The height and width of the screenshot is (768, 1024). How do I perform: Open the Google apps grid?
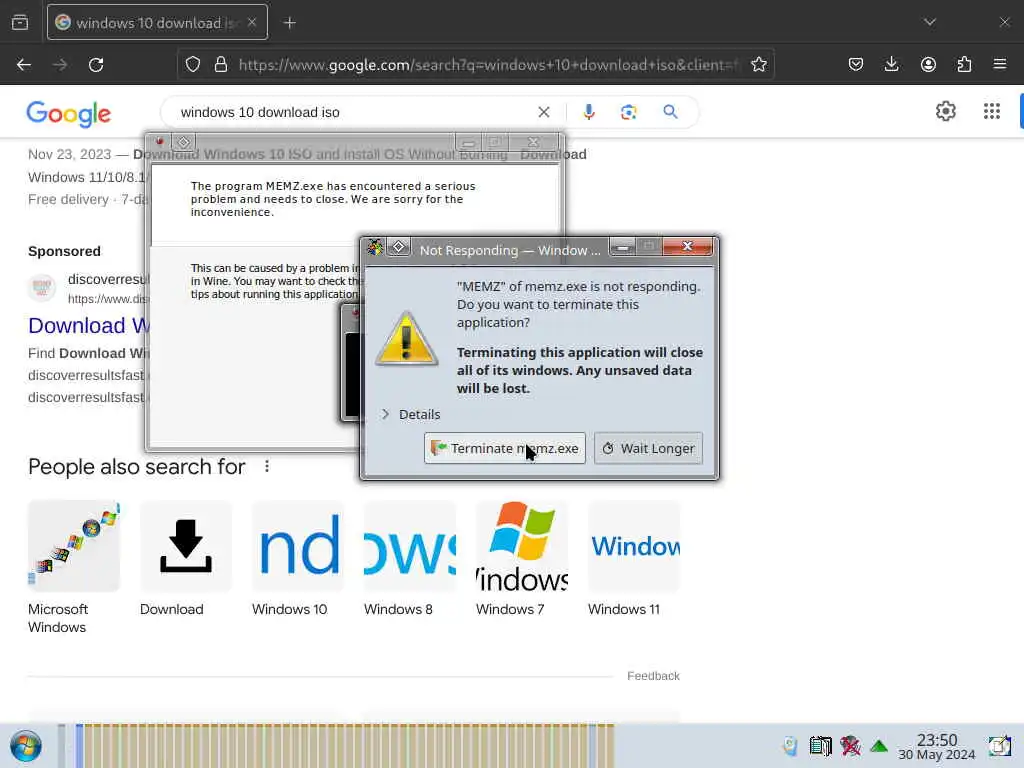(991, 112)
